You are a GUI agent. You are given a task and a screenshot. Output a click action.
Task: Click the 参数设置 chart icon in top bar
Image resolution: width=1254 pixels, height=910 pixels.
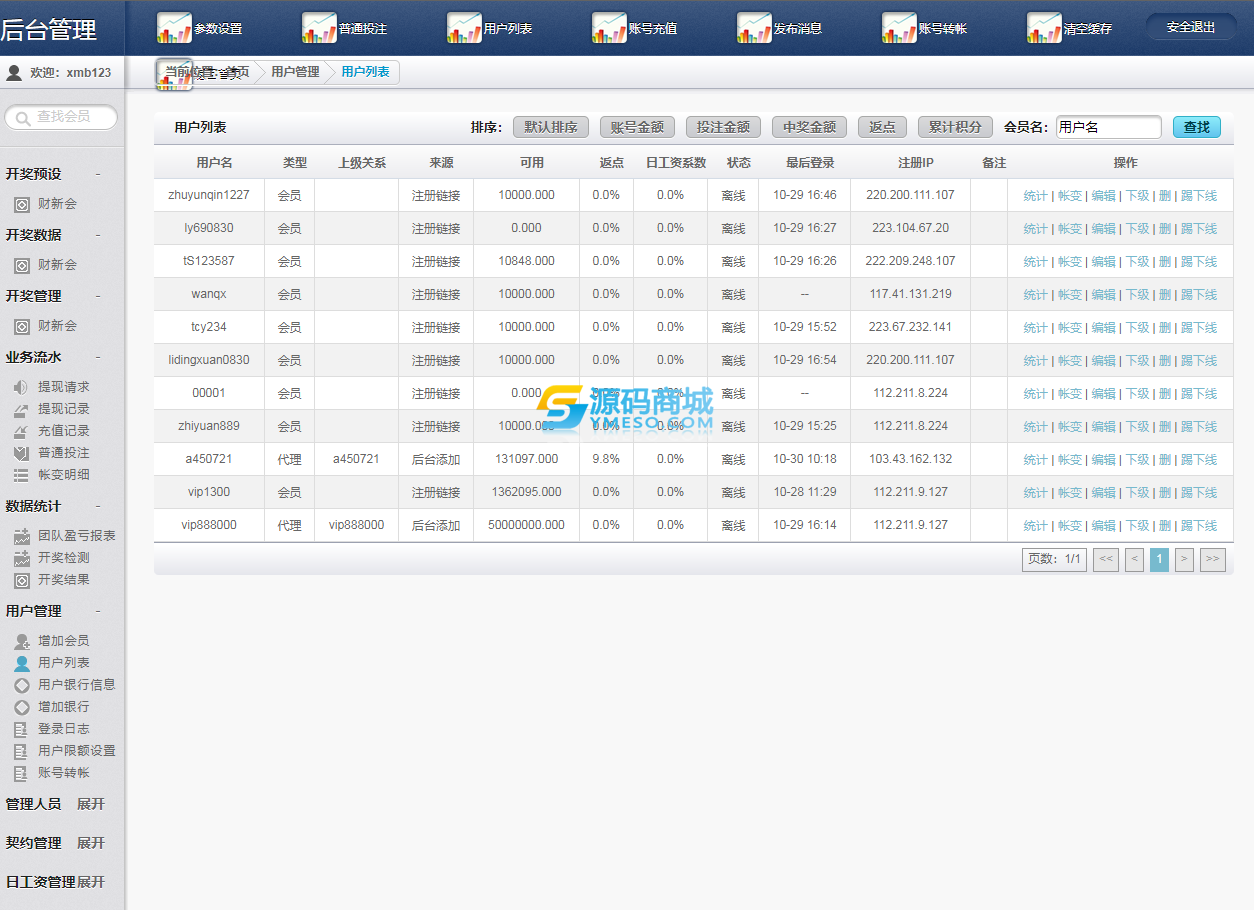(175, 28)
